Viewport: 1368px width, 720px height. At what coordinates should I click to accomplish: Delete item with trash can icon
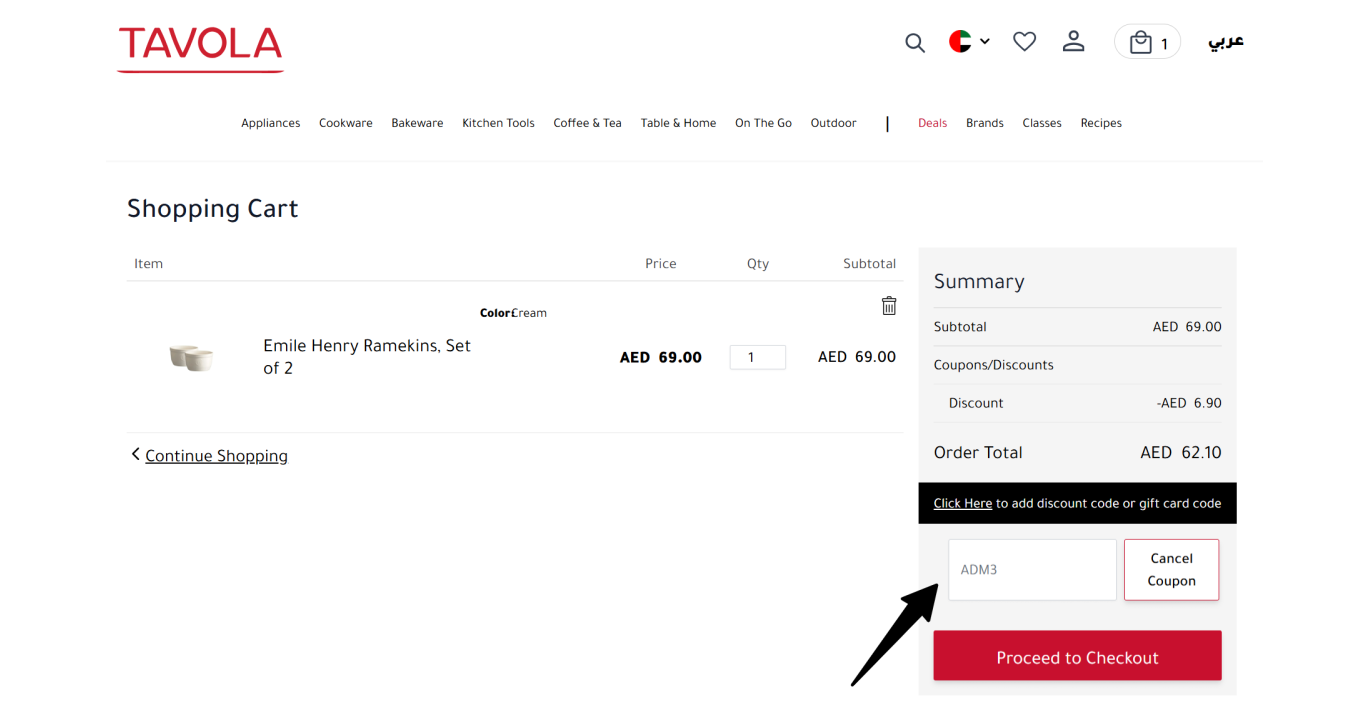[889, 306]
